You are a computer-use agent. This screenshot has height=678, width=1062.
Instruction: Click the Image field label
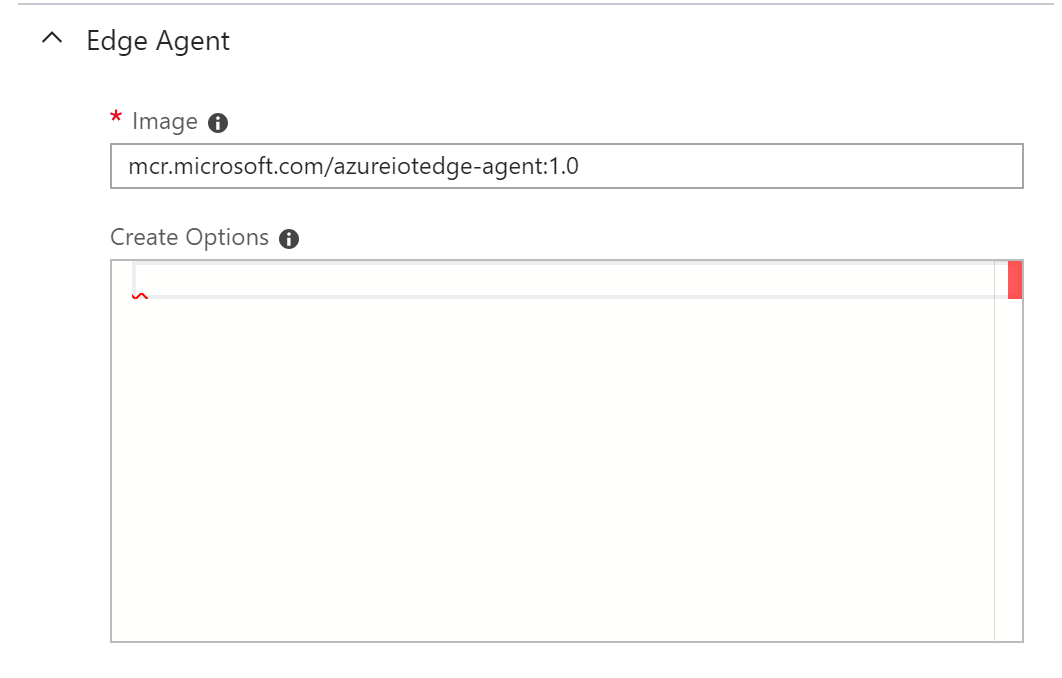(166, 121)
